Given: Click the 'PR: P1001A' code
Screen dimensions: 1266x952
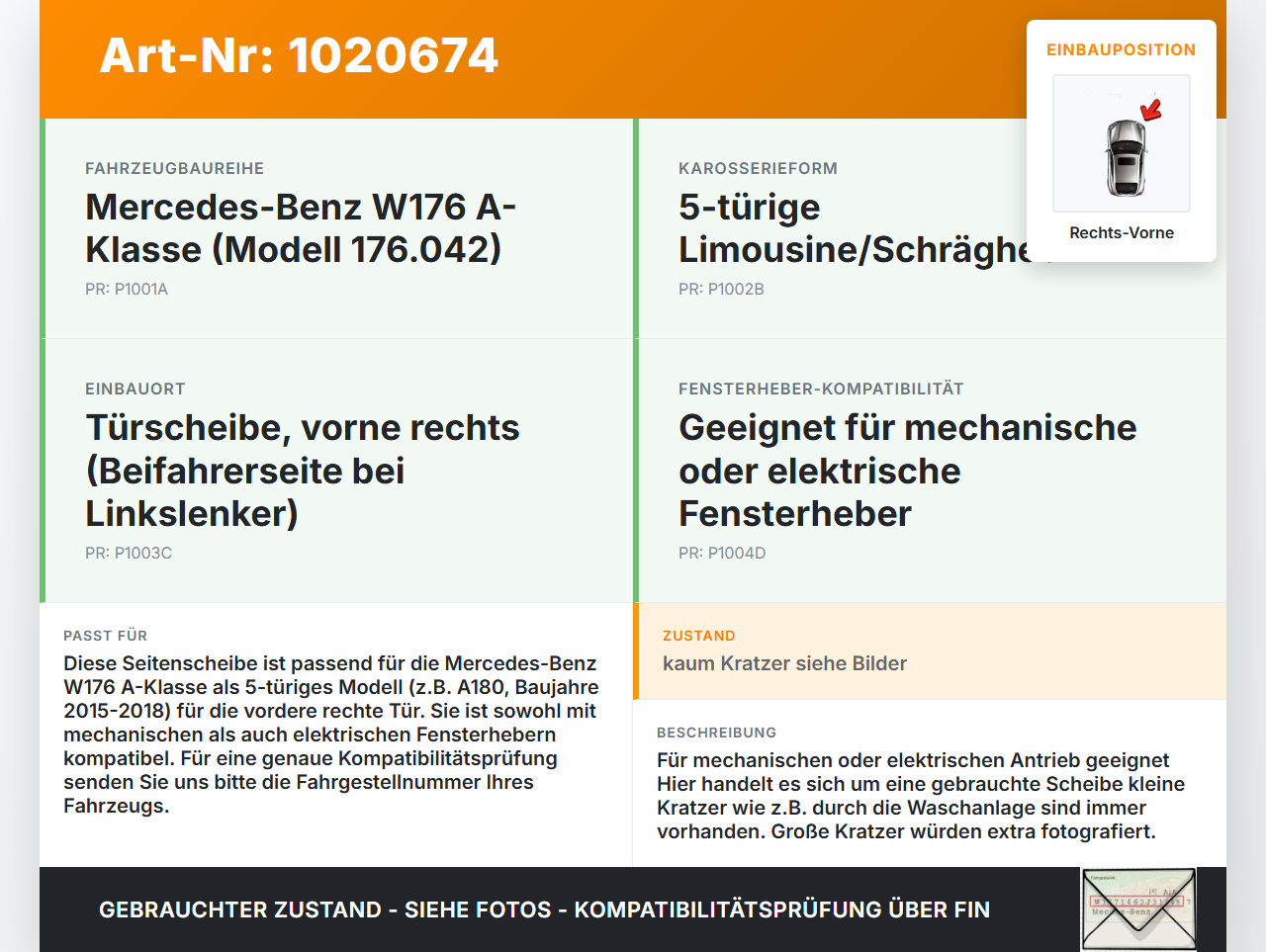Looking at the screenshot, I should click(127, 289).
